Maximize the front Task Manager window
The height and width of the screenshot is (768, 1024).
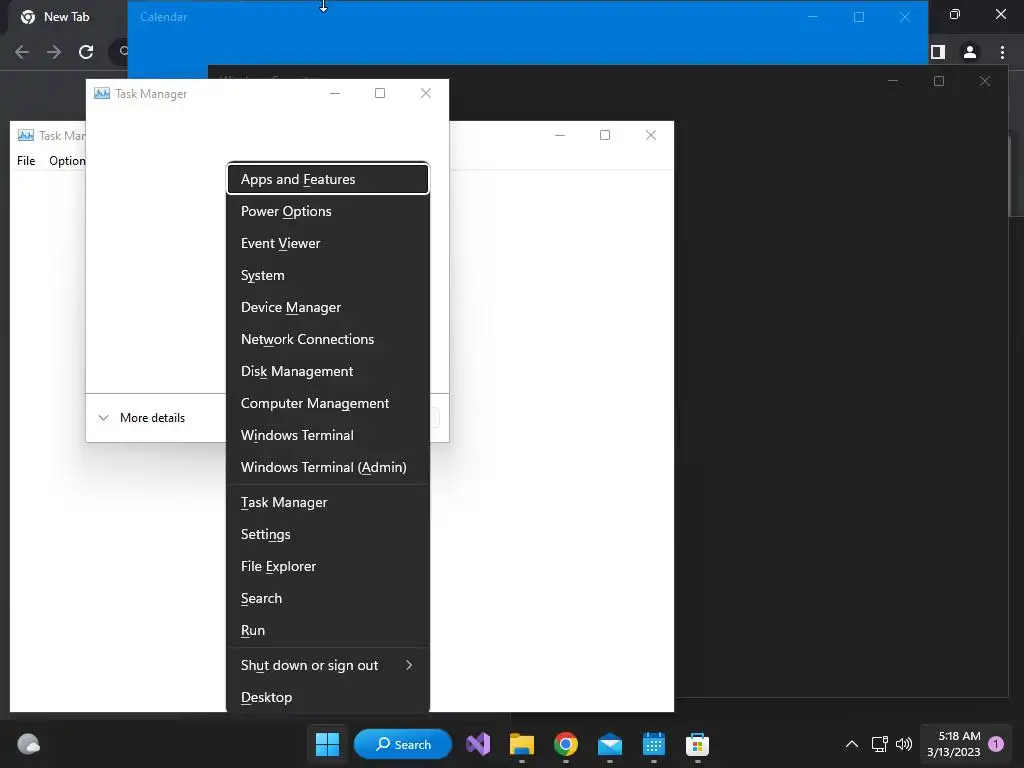tap(380, 93)
